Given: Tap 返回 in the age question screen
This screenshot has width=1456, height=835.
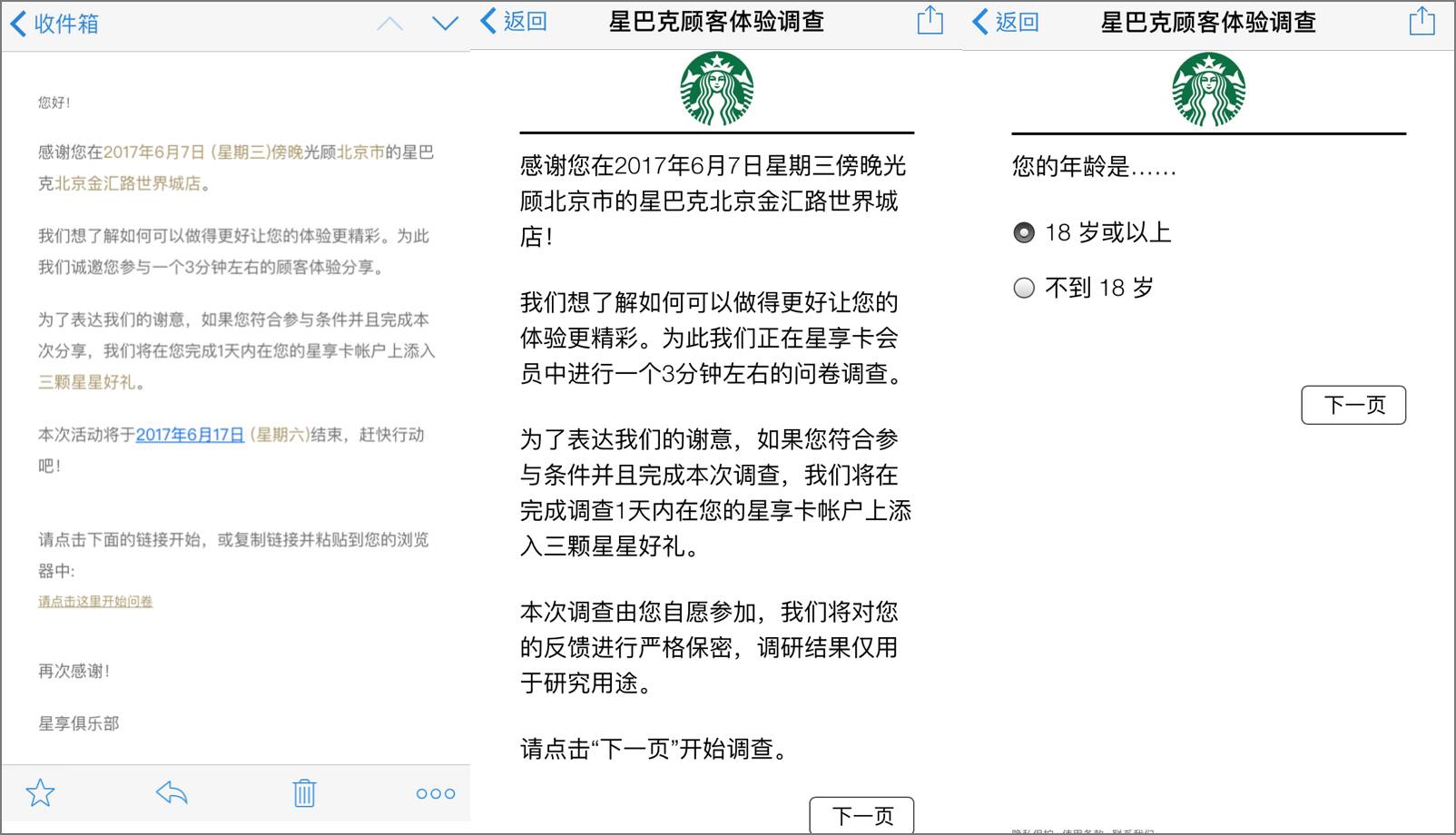Looking at the screenshot, I should (1006, 21).
